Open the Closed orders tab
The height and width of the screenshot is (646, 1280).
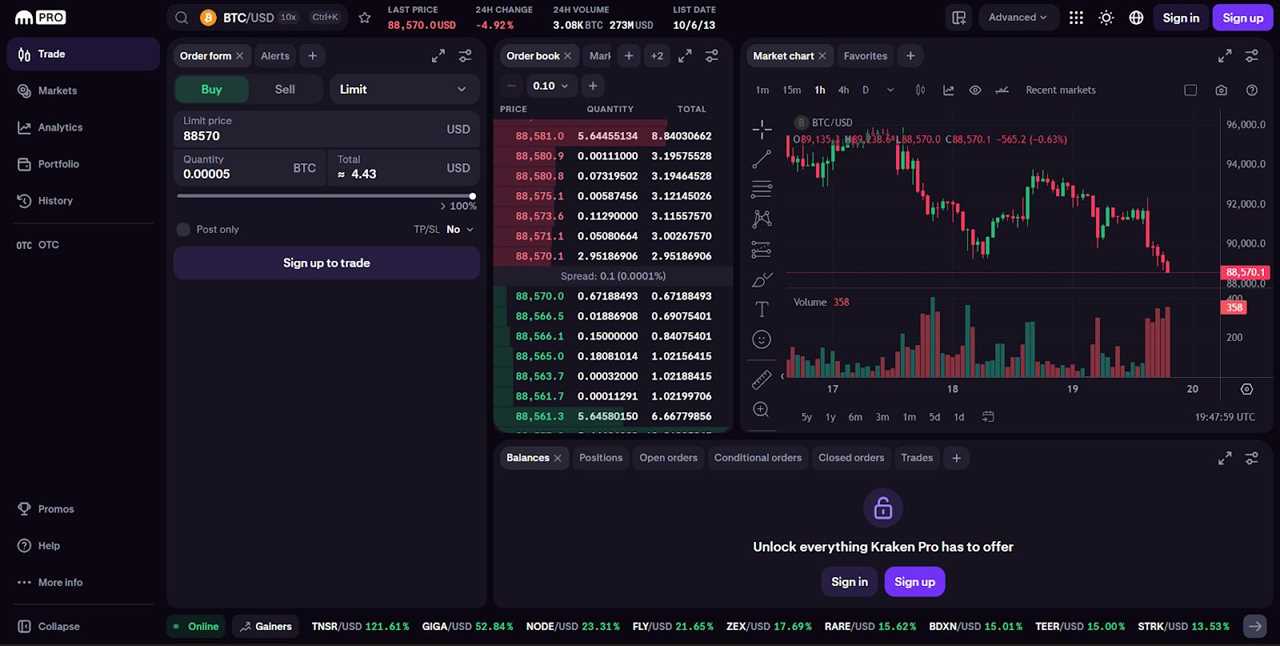tap(851, 457)
